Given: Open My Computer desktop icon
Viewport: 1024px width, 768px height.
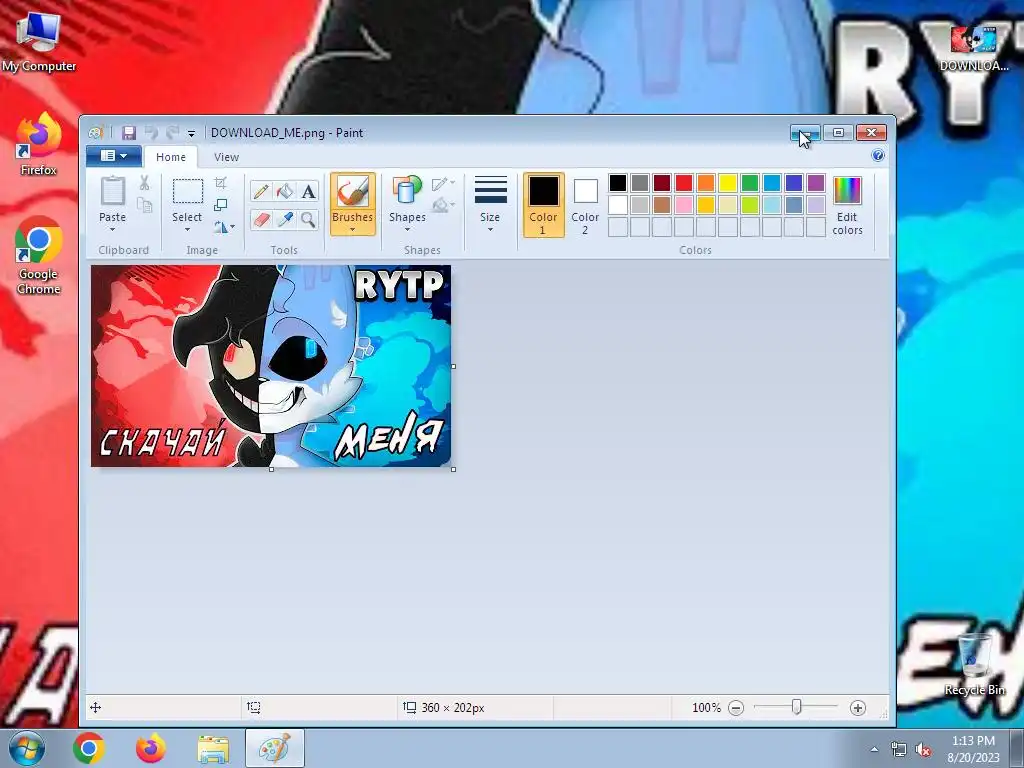Looking at the screenshot, I should tap(39, 41).
